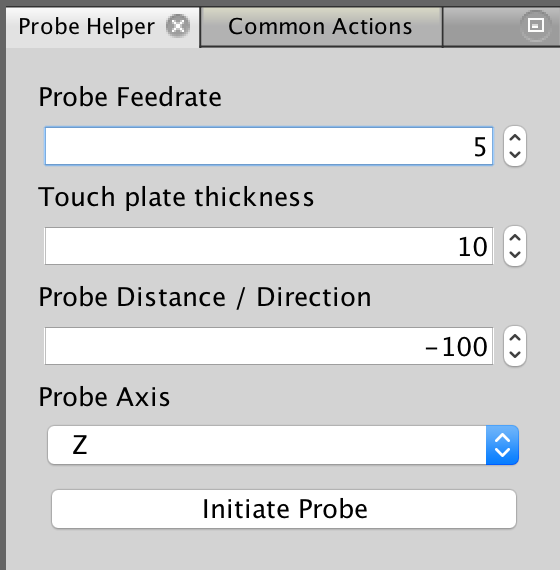Switch to the Common Actions tab
560x570 pixels.
point(321,27)
